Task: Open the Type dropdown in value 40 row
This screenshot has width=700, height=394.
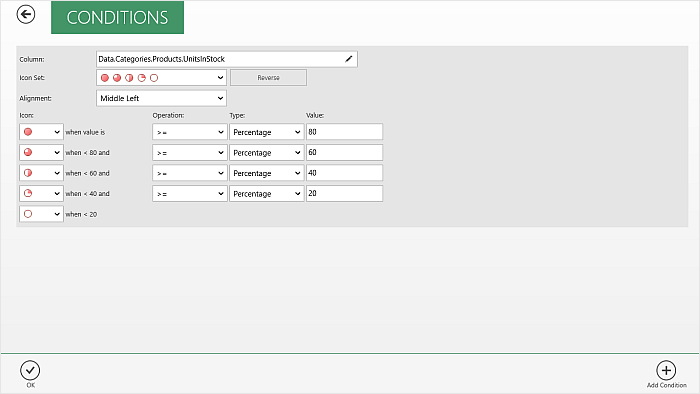Action: [267, 173]
